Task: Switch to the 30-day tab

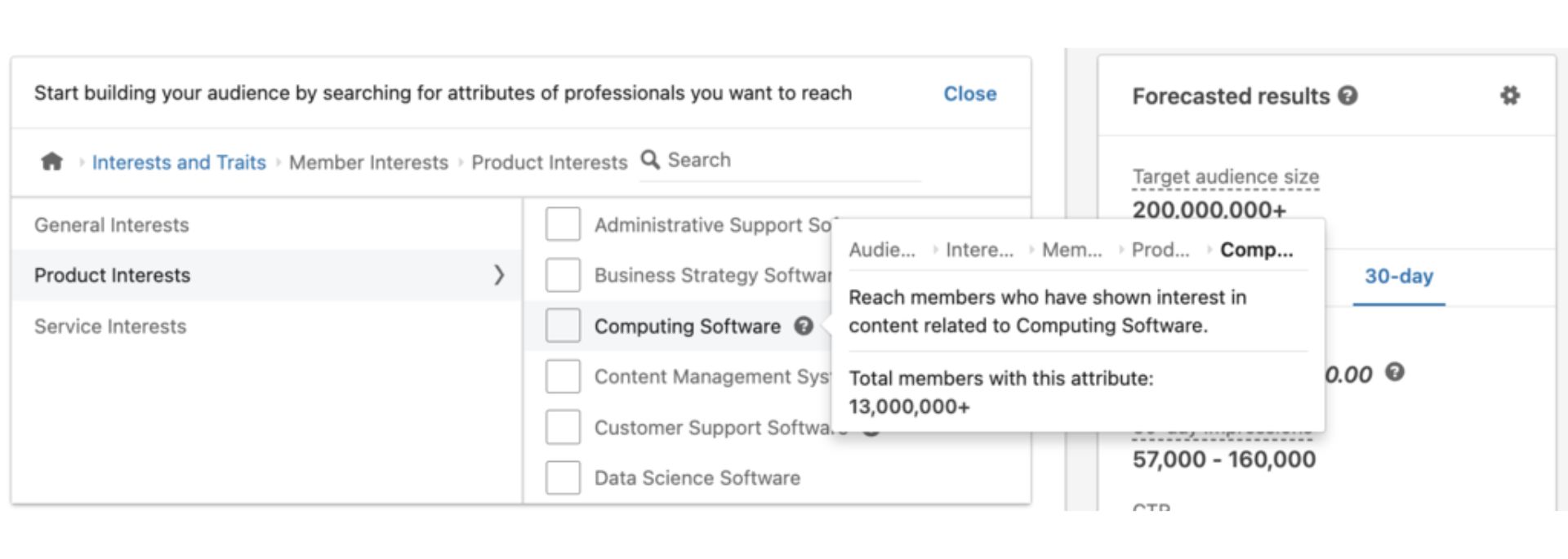Action: 1399,277
